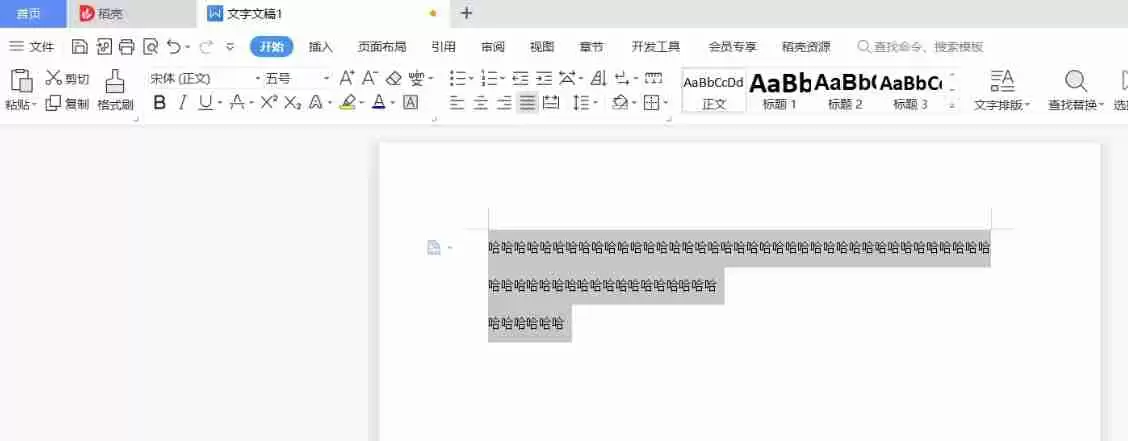Open the shading fill dropdown
Image resolution: width=1128 pixels, height=441 pixels.
click(x=635, y=103)
